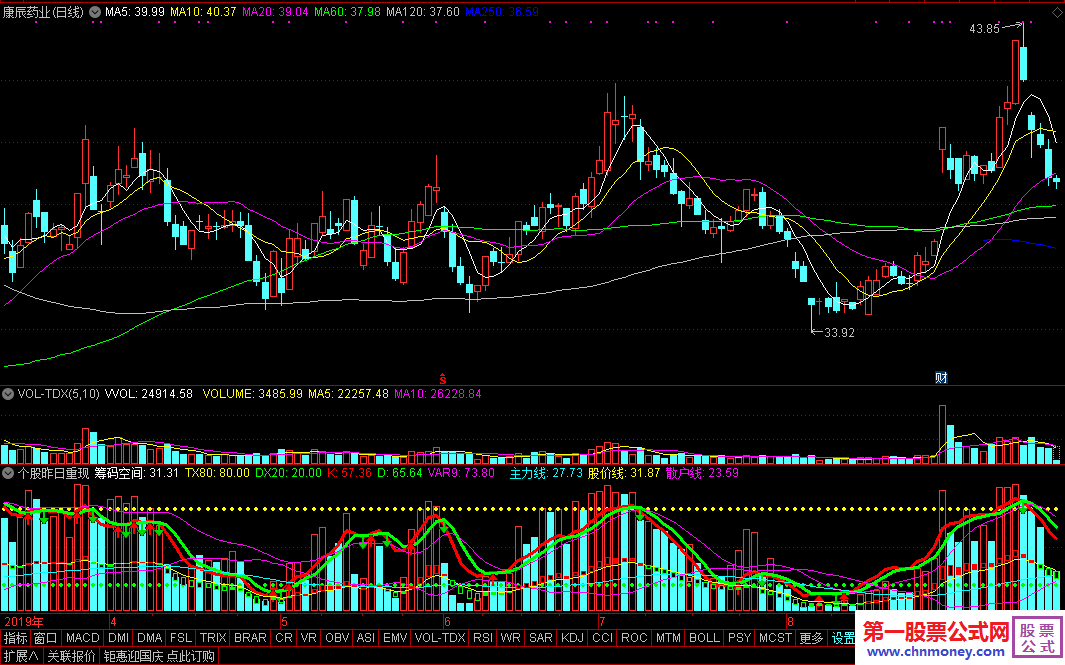Screen dimensions: 1065x665
Task: Click the D: 65.64 value
Action: [400, 473]
